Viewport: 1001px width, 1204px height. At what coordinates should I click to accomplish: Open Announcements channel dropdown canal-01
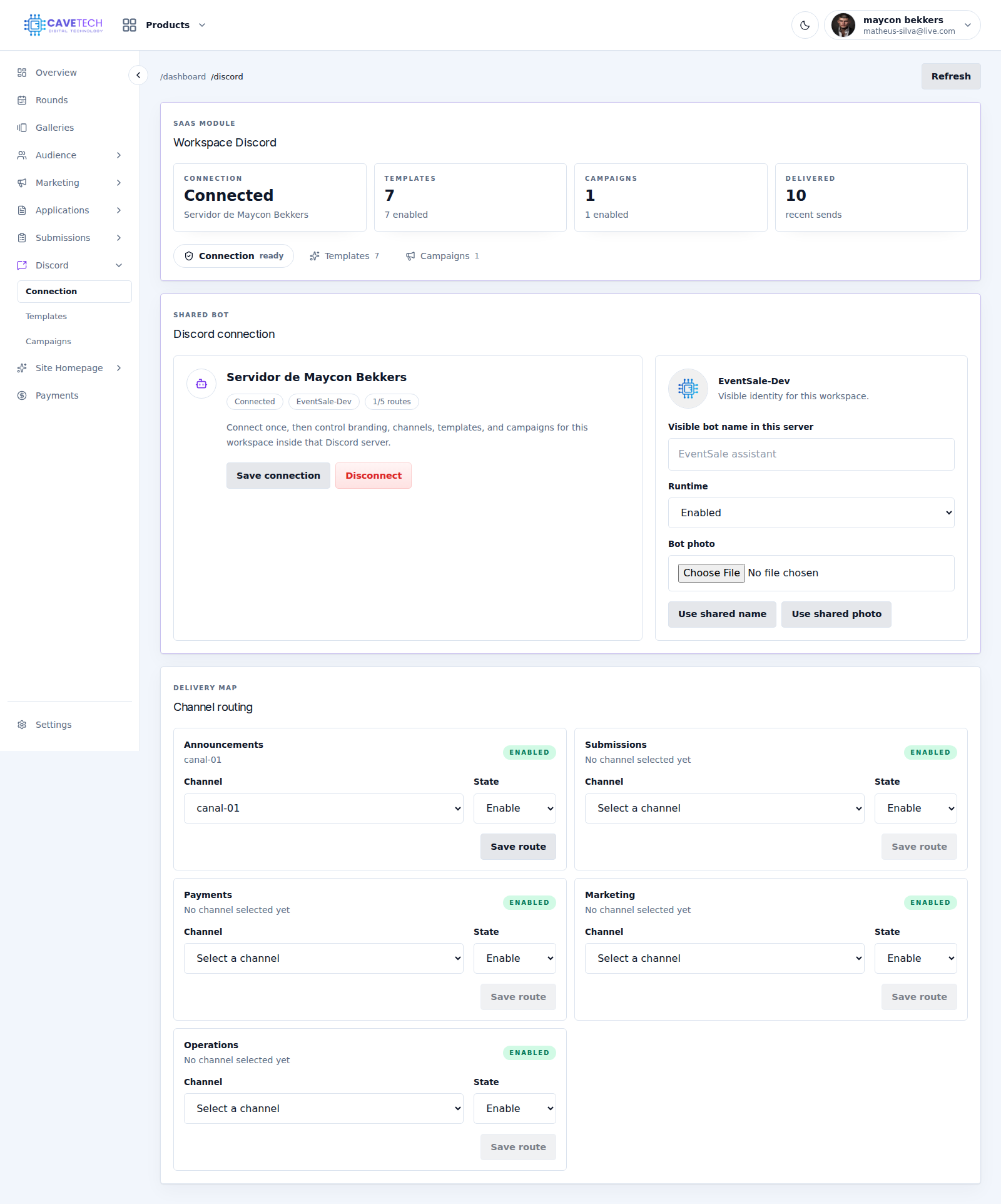[x=323, y=809]
